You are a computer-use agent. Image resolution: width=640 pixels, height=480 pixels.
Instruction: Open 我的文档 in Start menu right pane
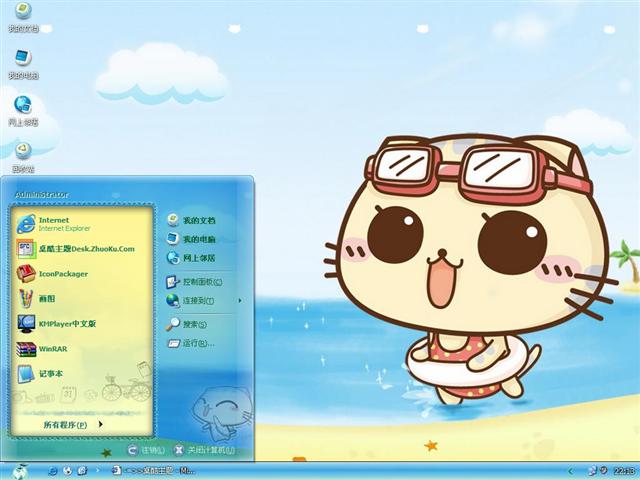(x=191, y=220)
